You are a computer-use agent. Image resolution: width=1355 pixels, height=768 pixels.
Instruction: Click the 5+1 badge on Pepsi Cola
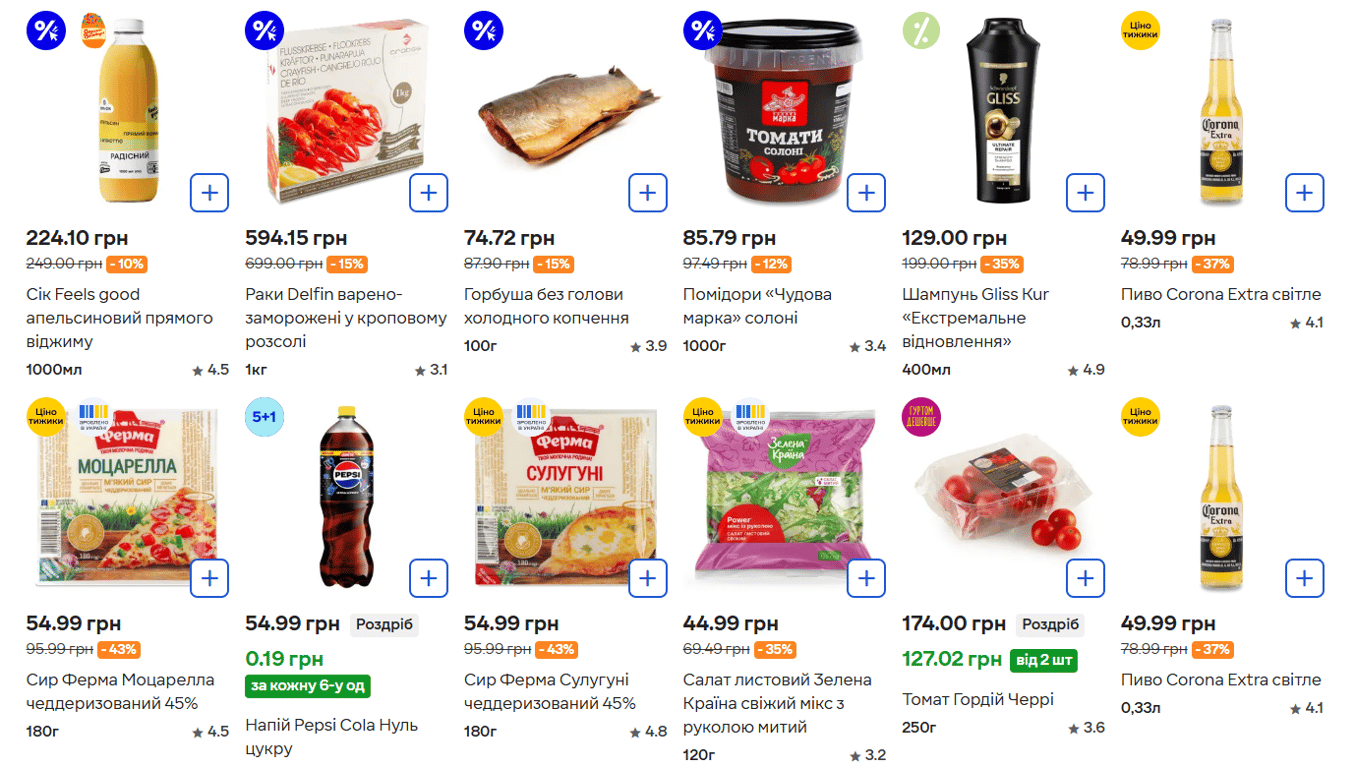coord(263,417)
